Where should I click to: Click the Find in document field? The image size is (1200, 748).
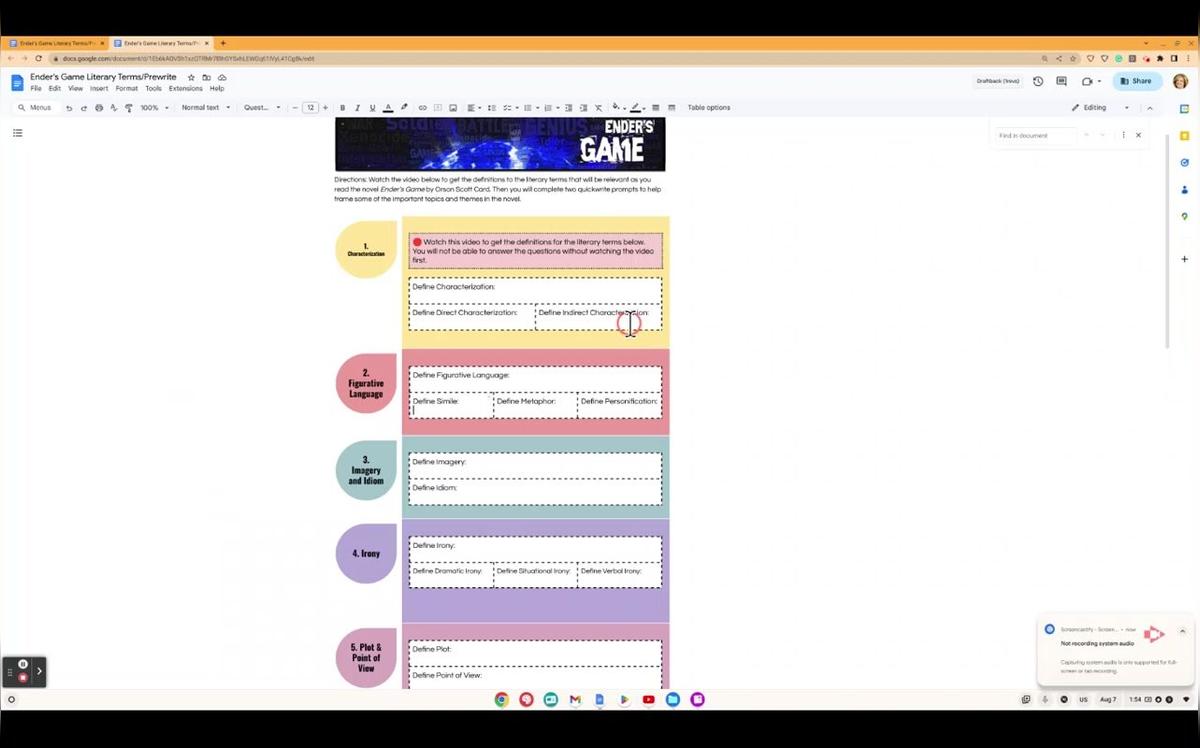pyautogui.click(x=1036, y=135)
